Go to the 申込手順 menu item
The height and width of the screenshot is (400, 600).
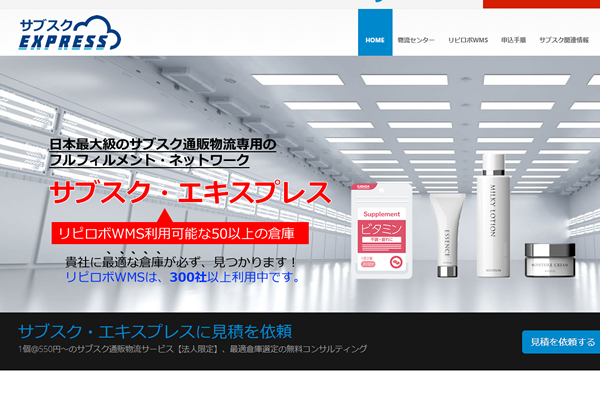pyautogui.click(x=515, y=41)
